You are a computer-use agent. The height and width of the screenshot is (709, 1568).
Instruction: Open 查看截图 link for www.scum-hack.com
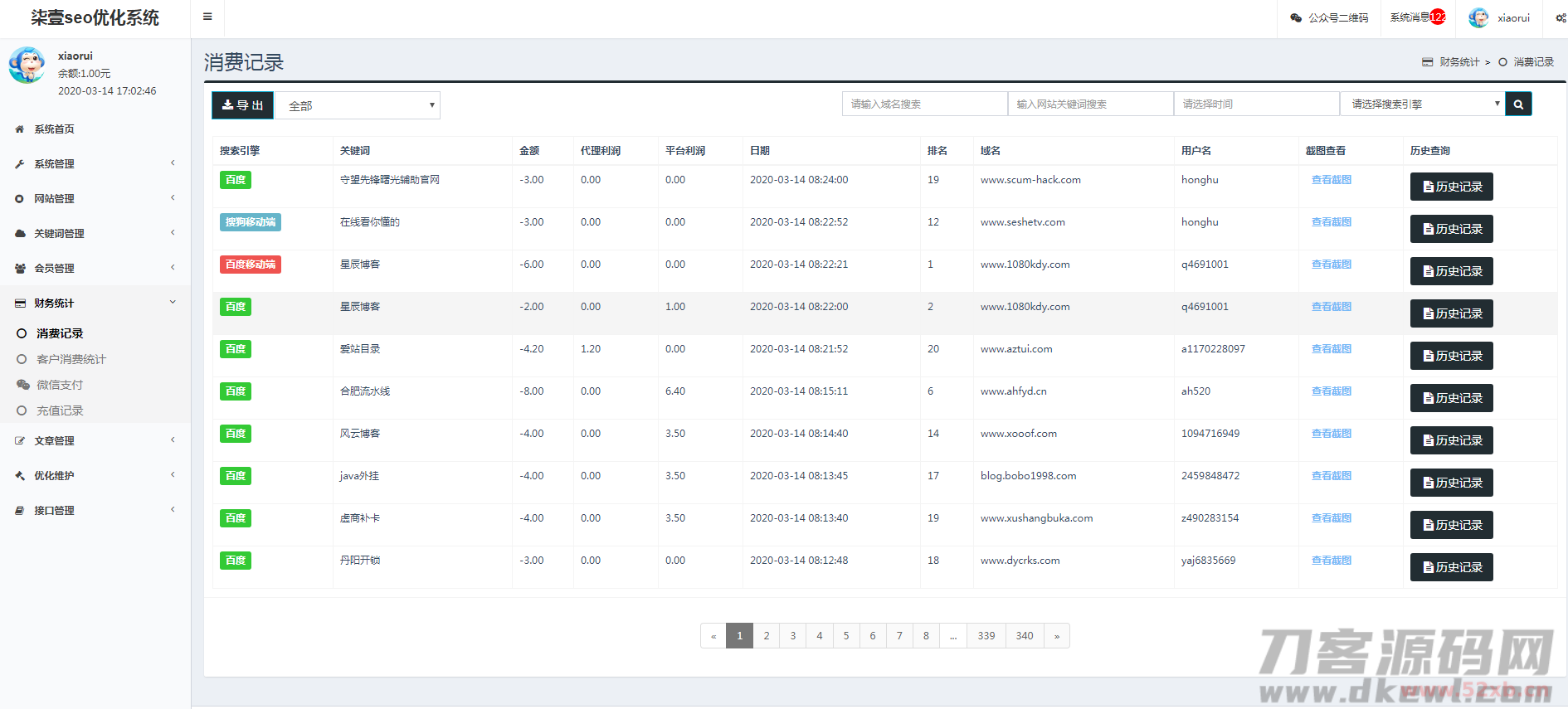click(1331, 180)
